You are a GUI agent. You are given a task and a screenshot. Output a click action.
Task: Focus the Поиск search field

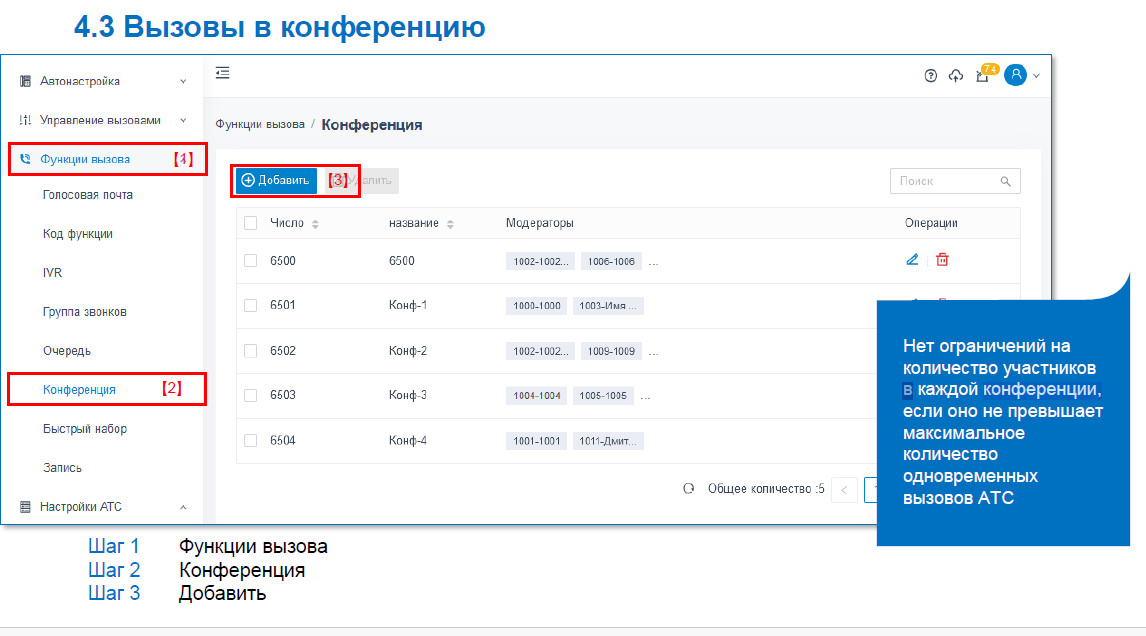tap(955, 181)
